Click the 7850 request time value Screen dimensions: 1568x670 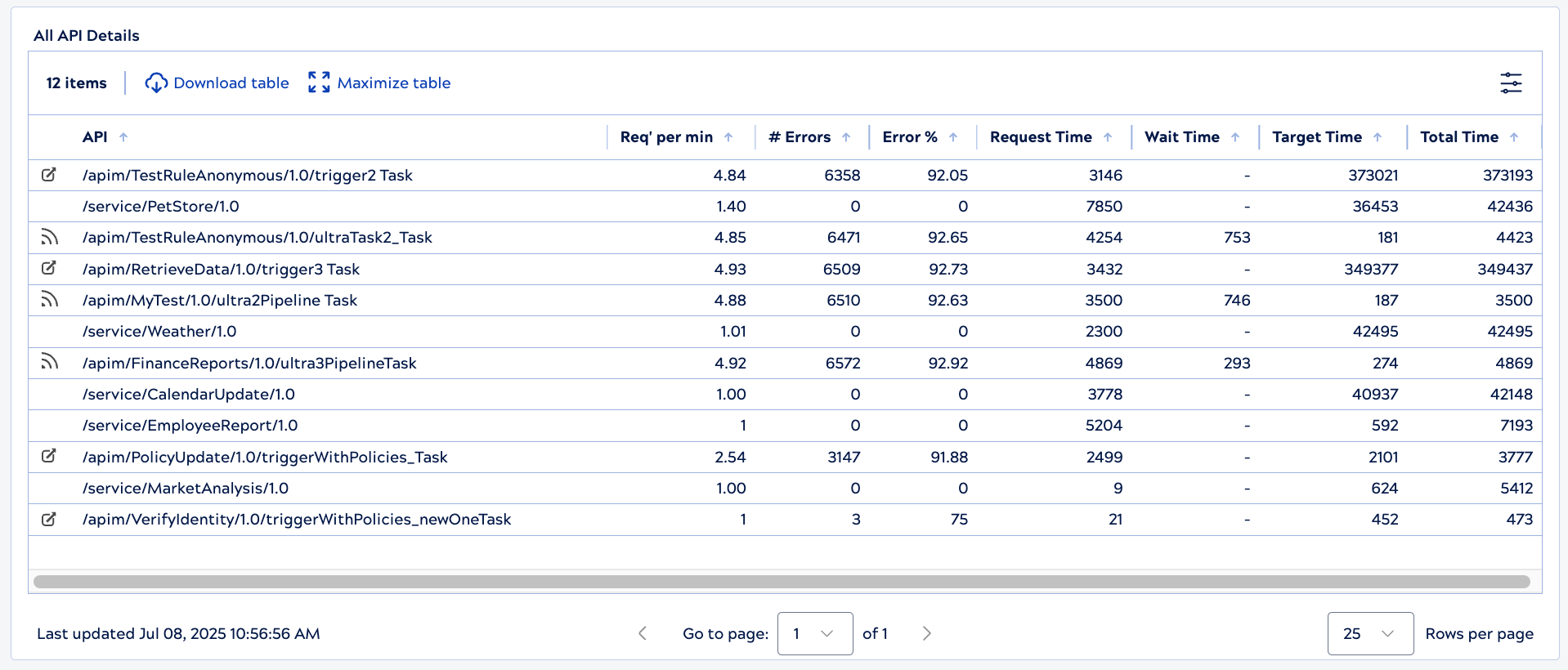pos(1104,206)
